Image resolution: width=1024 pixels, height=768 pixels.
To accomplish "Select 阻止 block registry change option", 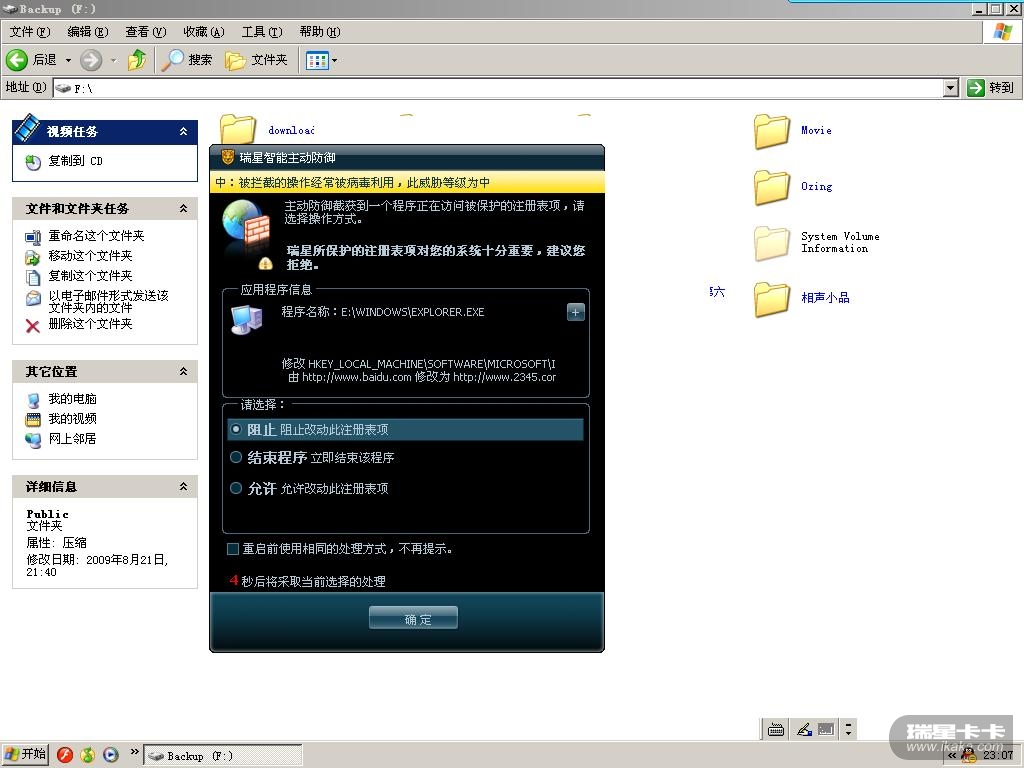I will tap(406, 429).
